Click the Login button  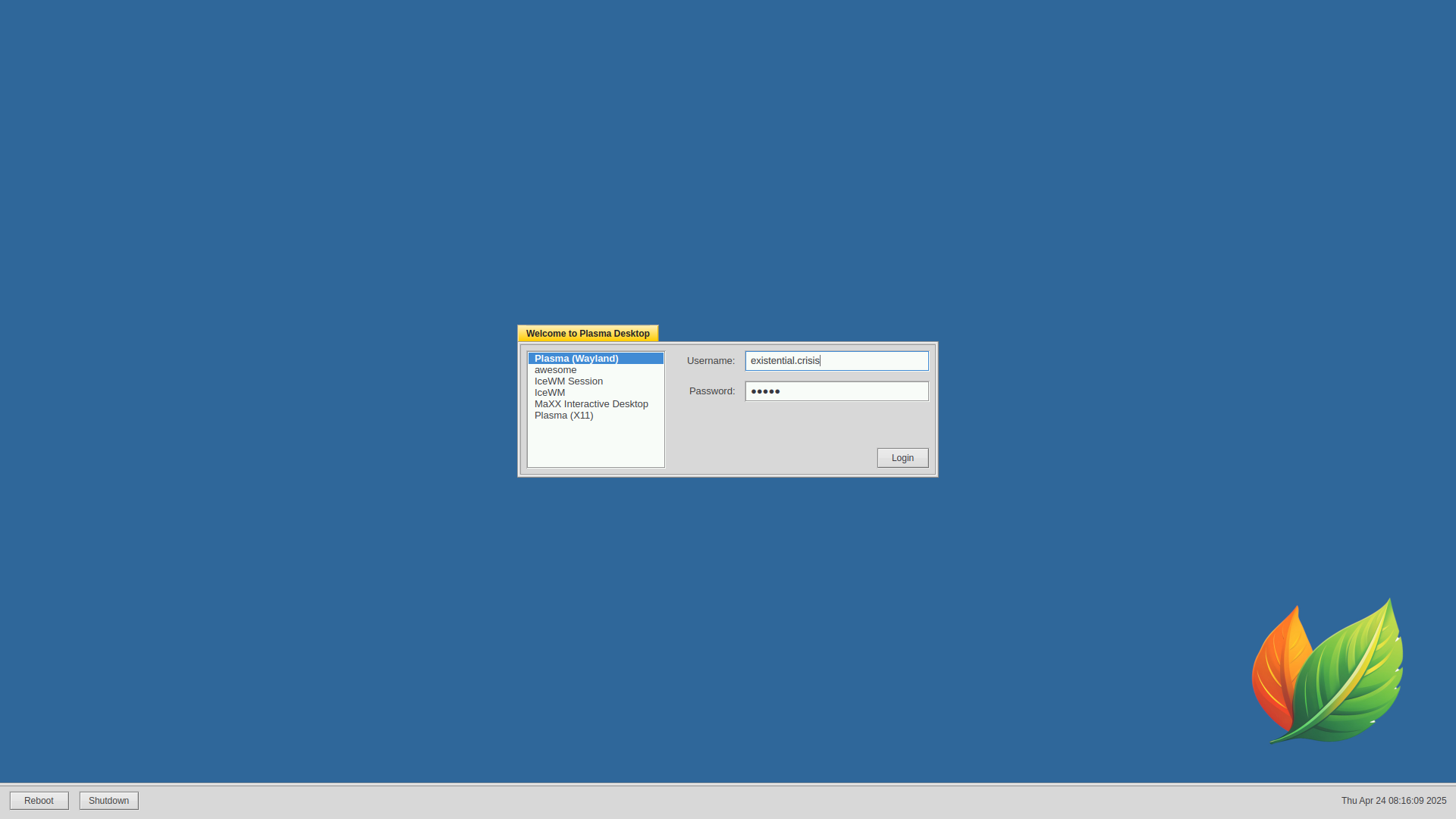pyautogui.click(x=902, y=458)
